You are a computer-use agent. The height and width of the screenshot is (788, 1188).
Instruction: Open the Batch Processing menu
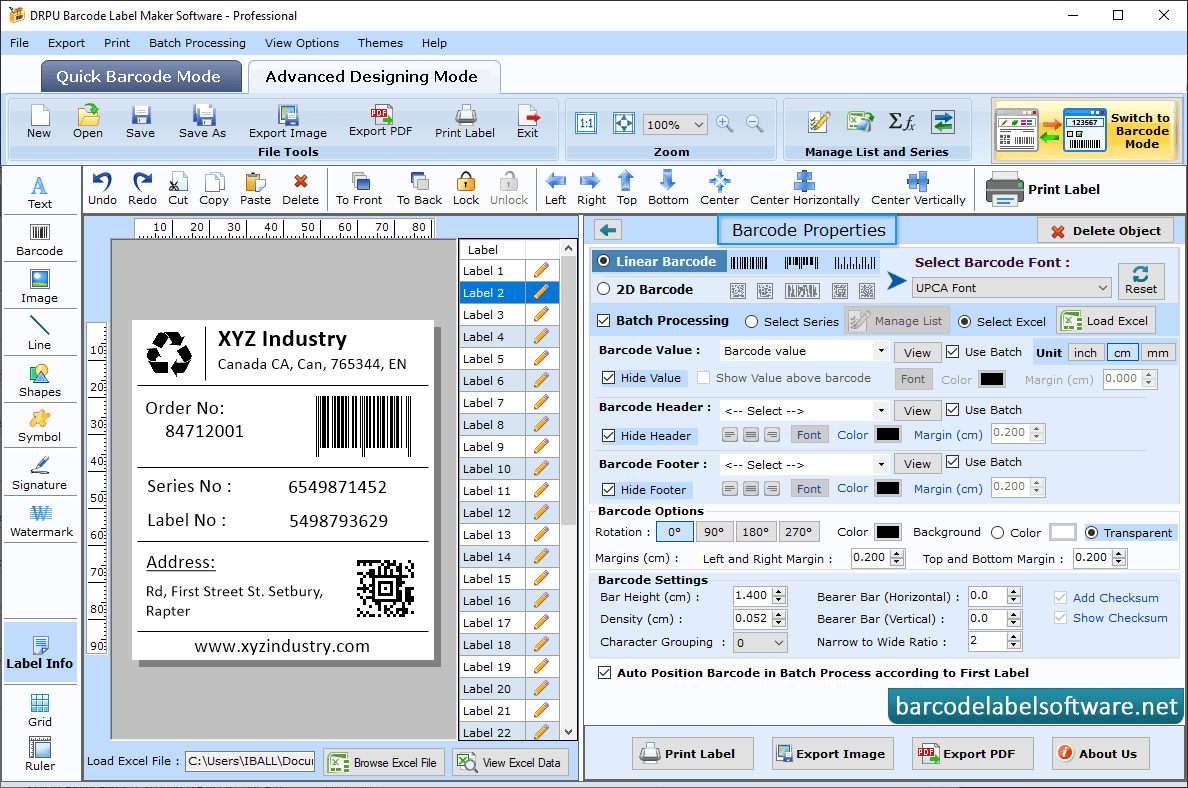click(x=197, y=43)
